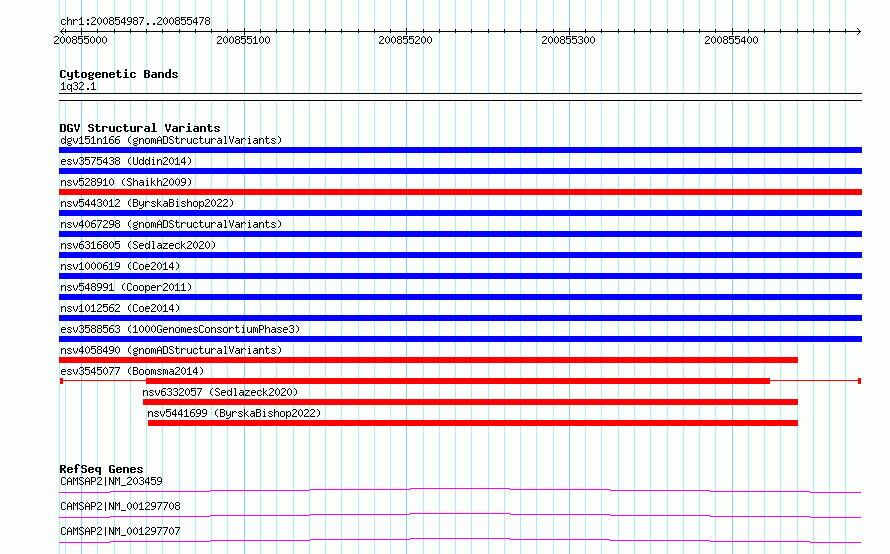890x554 pixels.
Task: Click the nsv5443012 (ByrskaBishop2022) label
Action: click(147, 203)
